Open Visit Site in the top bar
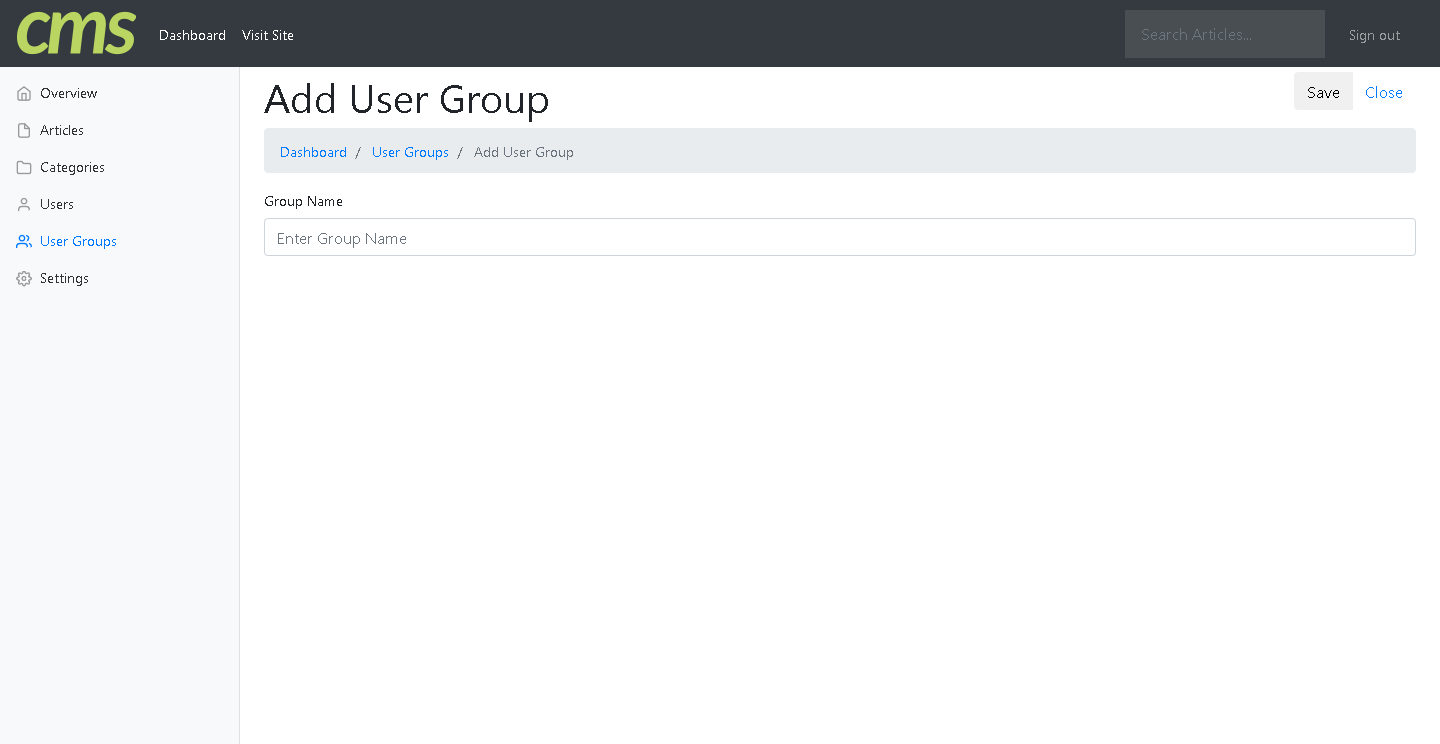Image resolution: width=1440 pixels, height=744 pixels. tap(268, 35)
